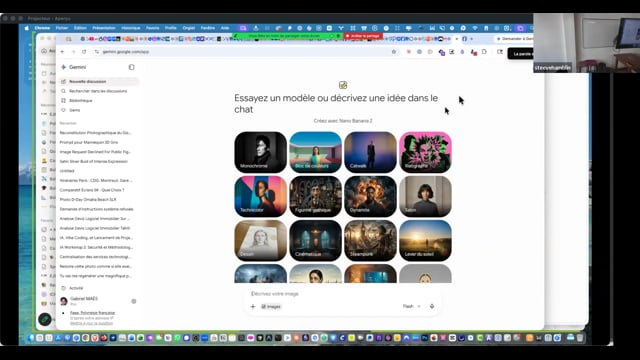Click the plus attach icon in prompt box
Viewport: 640px width, 360px height.
coord(253,307)
